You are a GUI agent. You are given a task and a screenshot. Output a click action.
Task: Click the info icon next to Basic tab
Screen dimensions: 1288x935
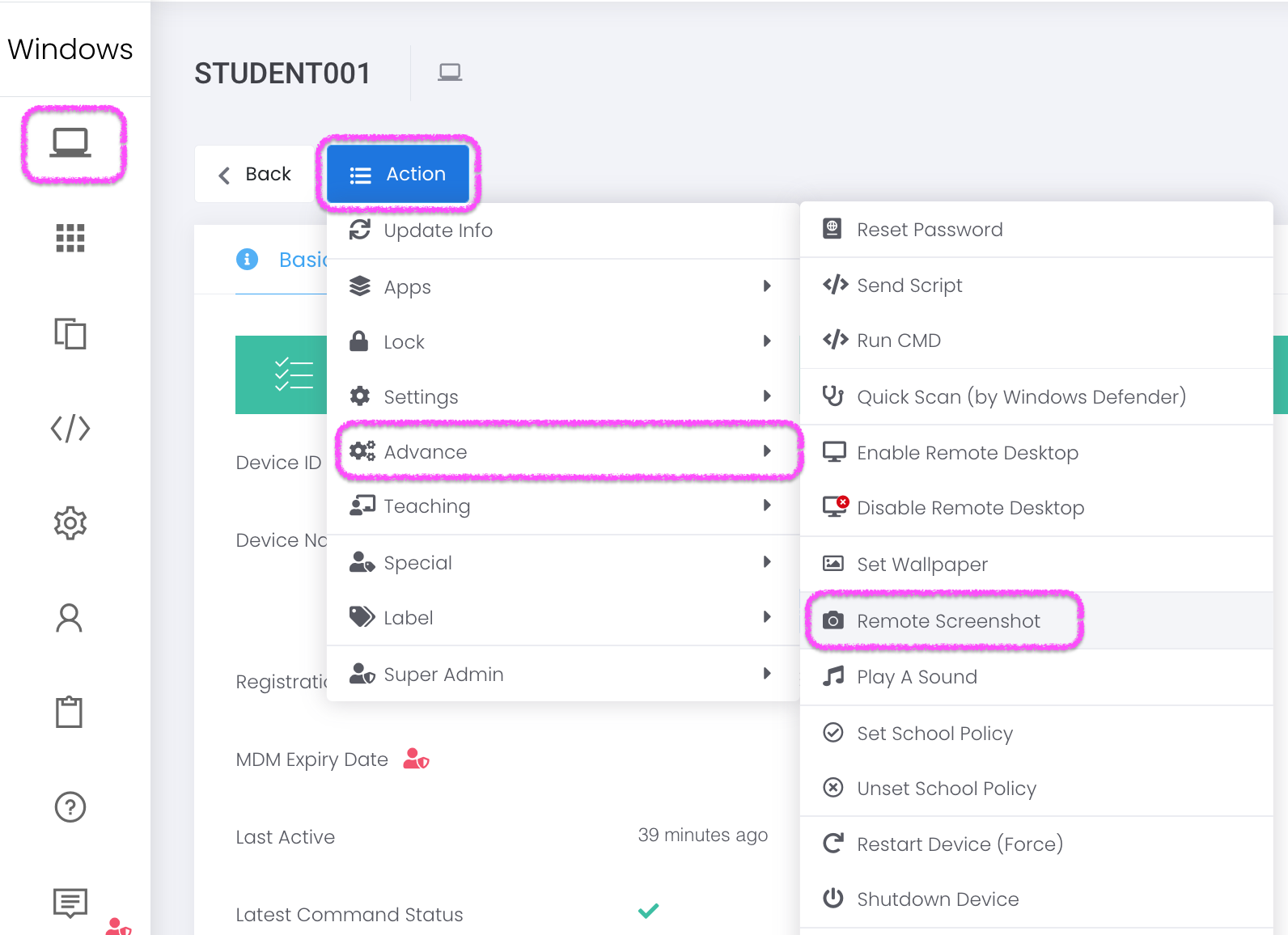(x=247, y=259)
